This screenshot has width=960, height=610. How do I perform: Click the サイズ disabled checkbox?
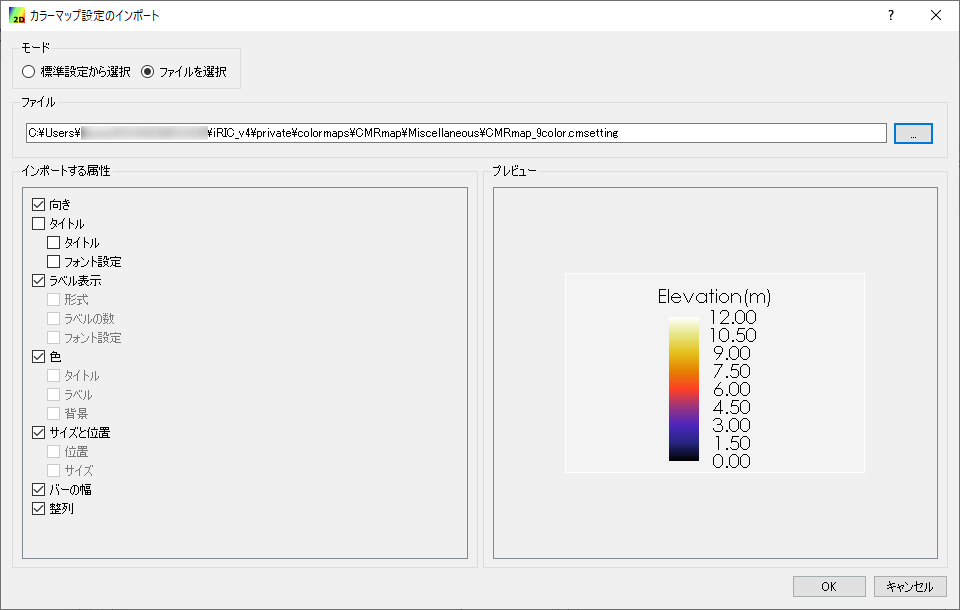54,470
